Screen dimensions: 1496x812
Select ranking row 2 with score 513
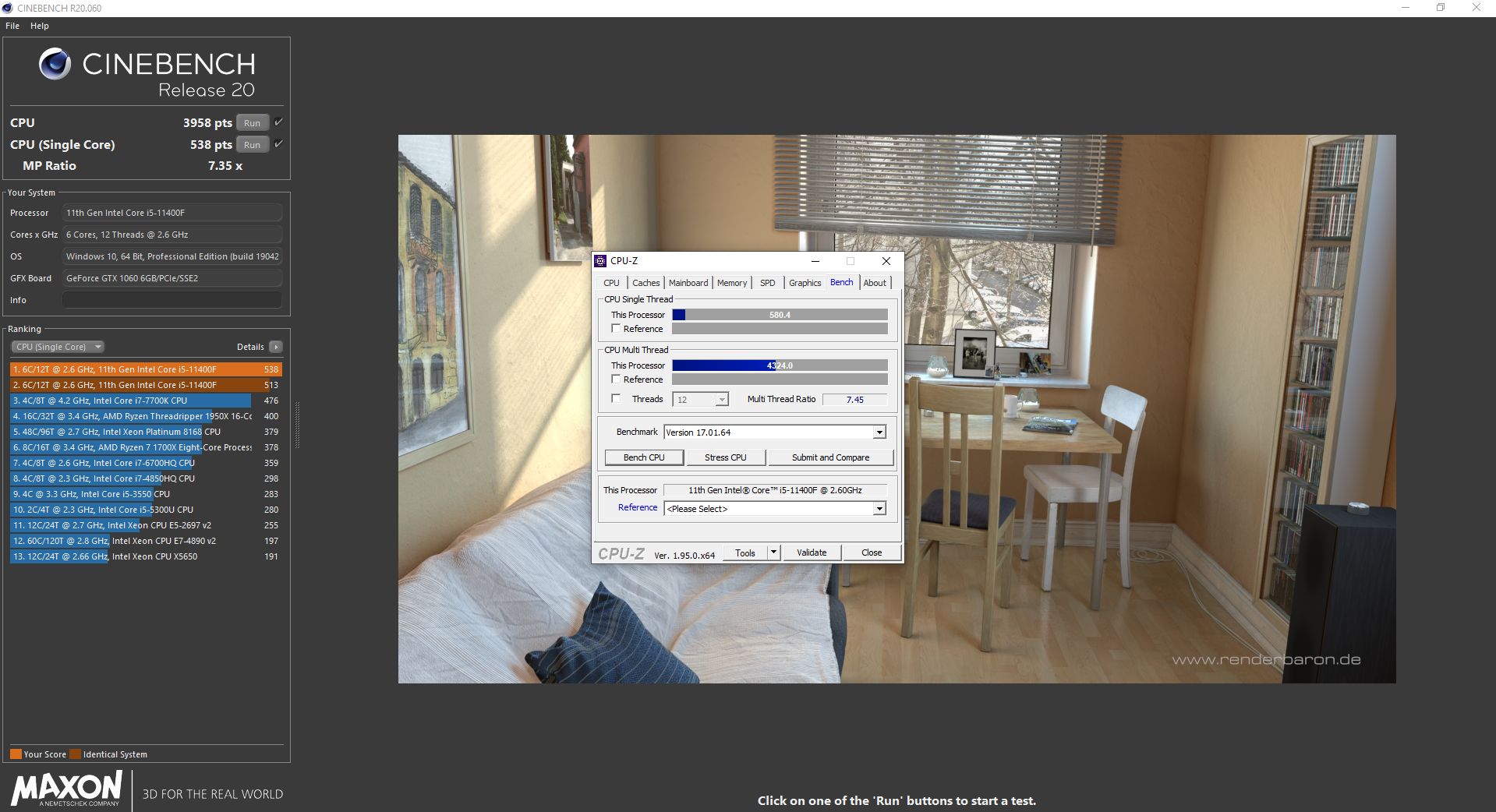(146, 385)
